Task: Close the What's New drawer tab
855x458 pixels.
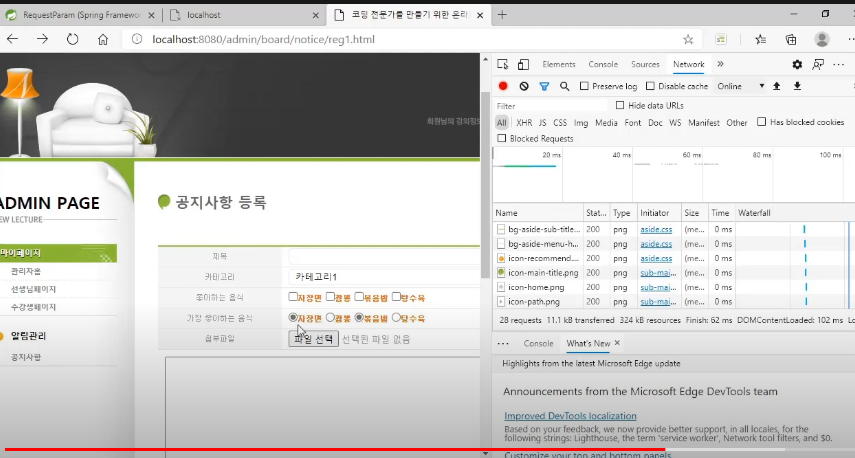Action: (617, 343)
